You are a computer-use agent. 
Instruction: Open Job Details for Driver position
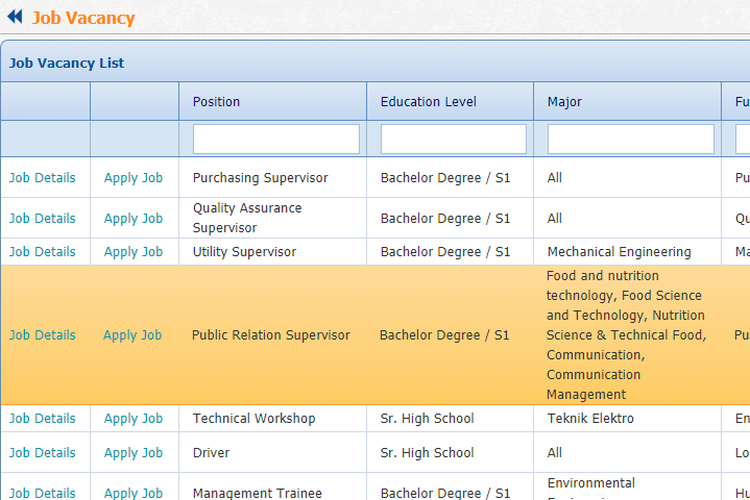pos(42,452)
